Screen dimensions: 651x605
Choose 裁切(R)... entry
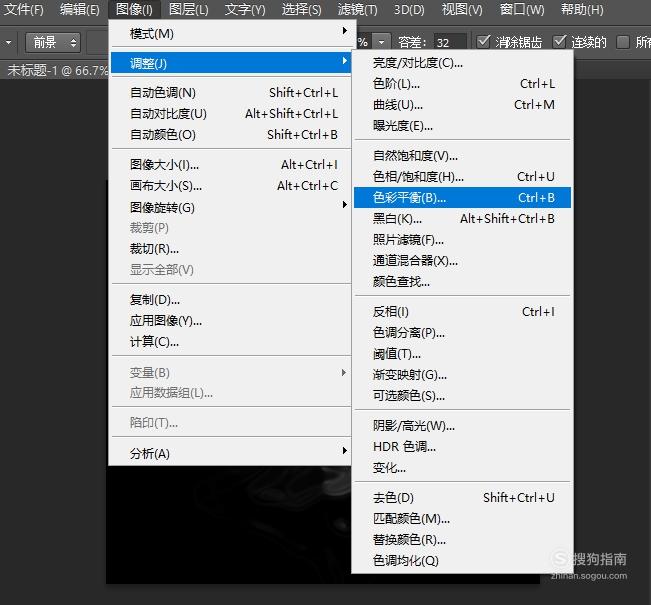pos(231,249)
